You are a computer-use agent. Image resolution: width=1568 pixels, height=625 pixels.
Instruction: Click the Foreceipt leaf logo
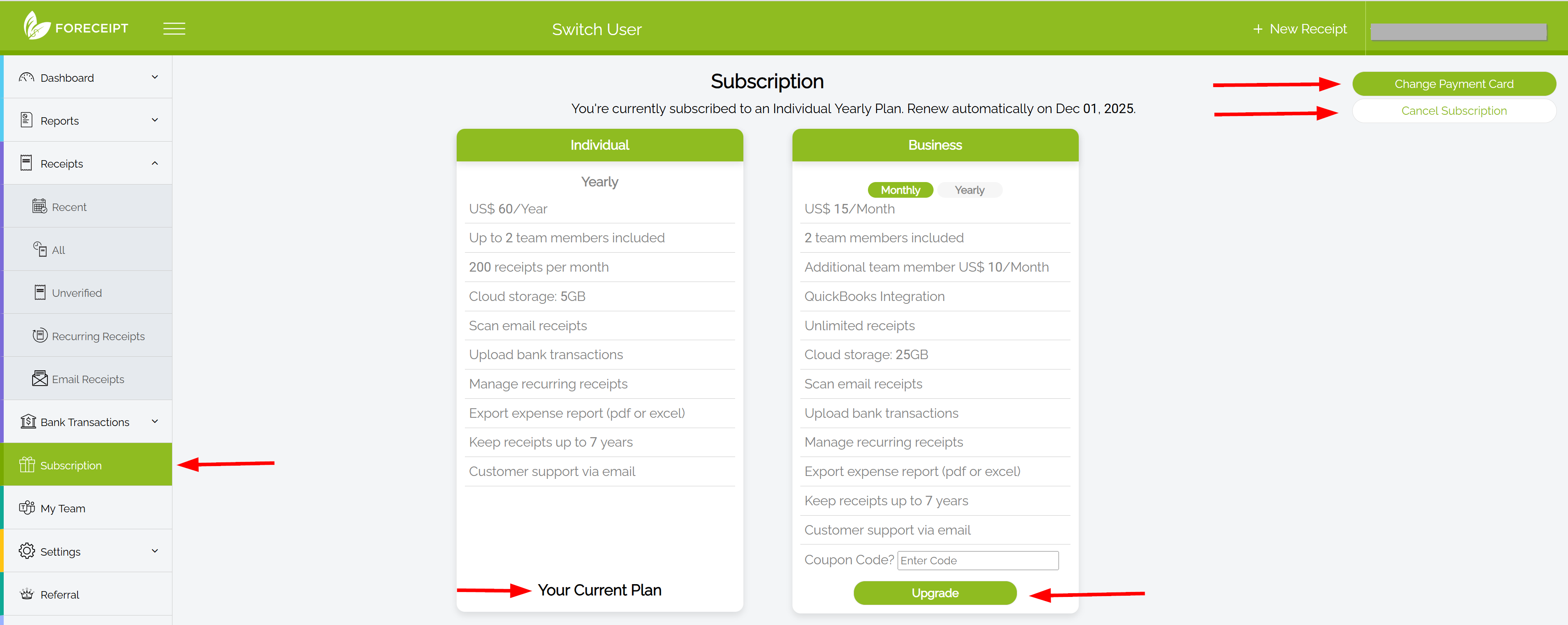click(36, 26)
